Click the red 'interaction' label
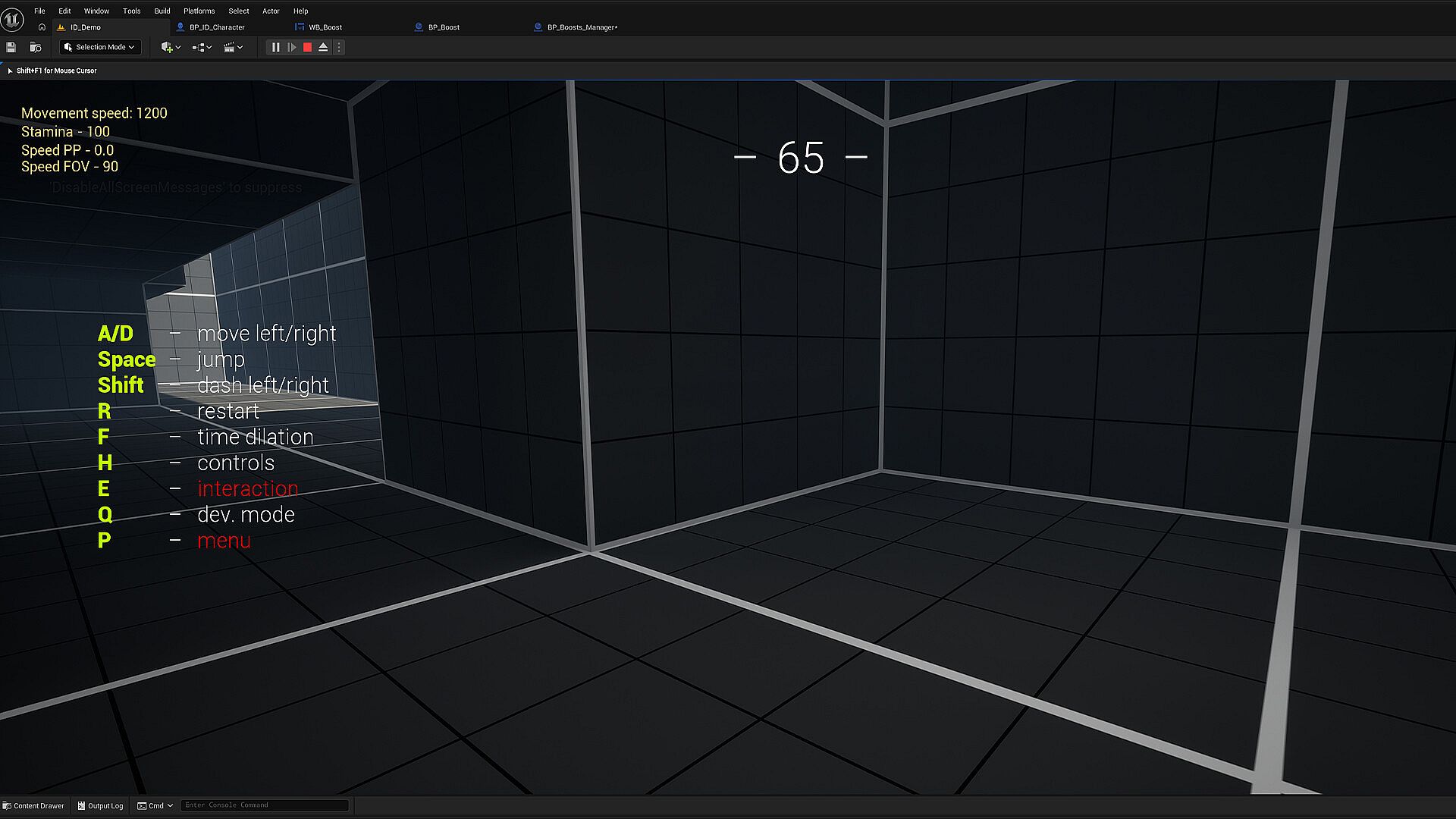Viewport: 1456px width, 819px height. 248,488
